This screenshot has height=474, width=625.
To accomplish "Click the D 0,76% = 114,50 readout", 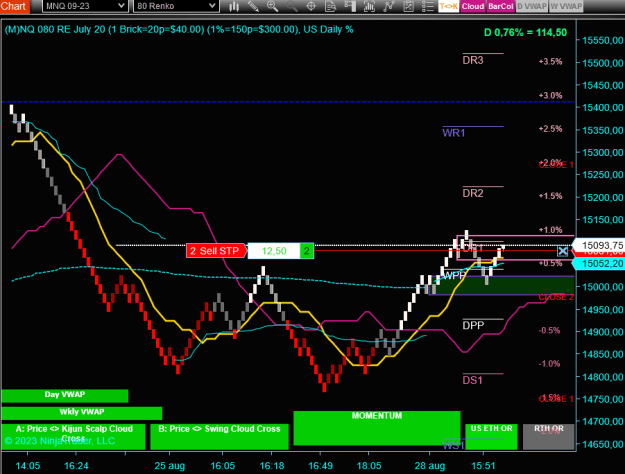I will click(x=525, y=33).
